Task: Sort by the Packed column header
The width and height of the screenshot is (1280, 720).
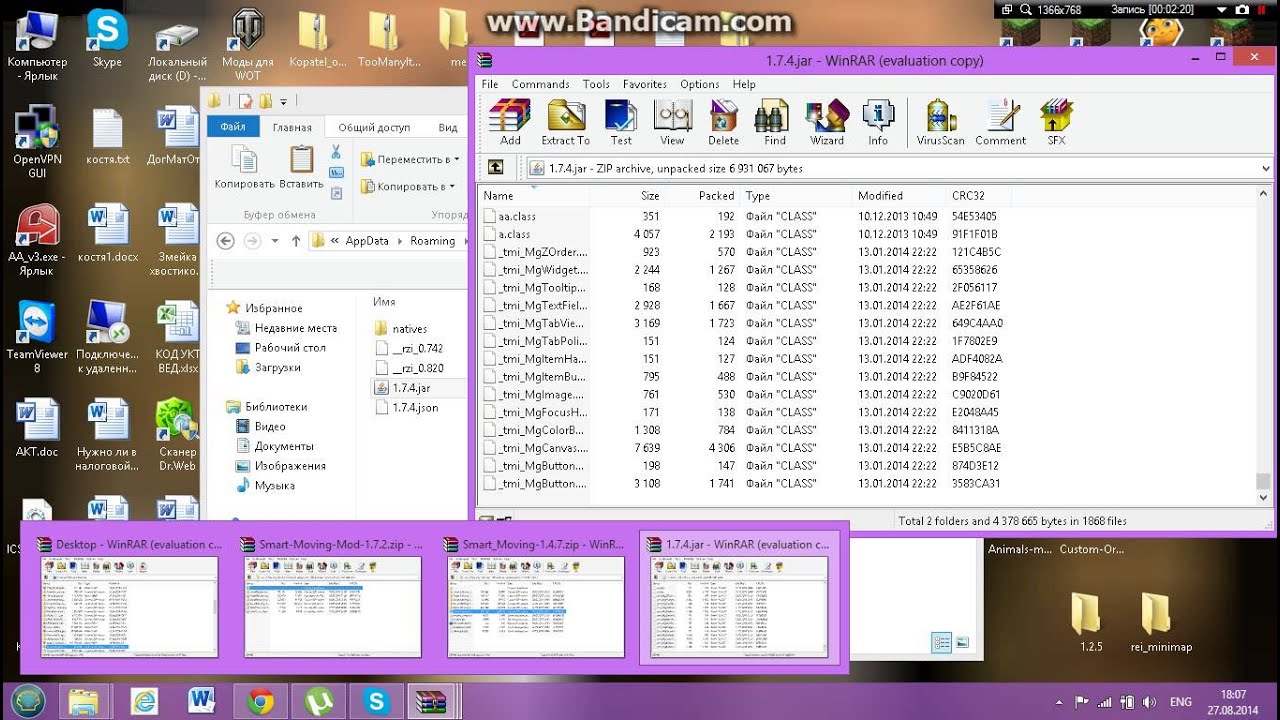Action: 702,196
